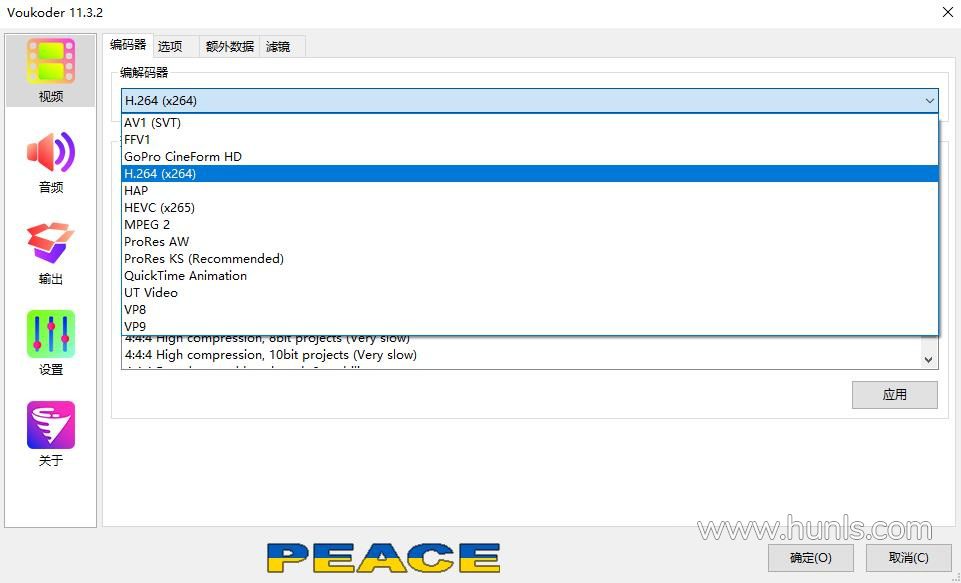Click the 取消(C) cancel button
Screen dimensions: 961x583
[908, 558]
